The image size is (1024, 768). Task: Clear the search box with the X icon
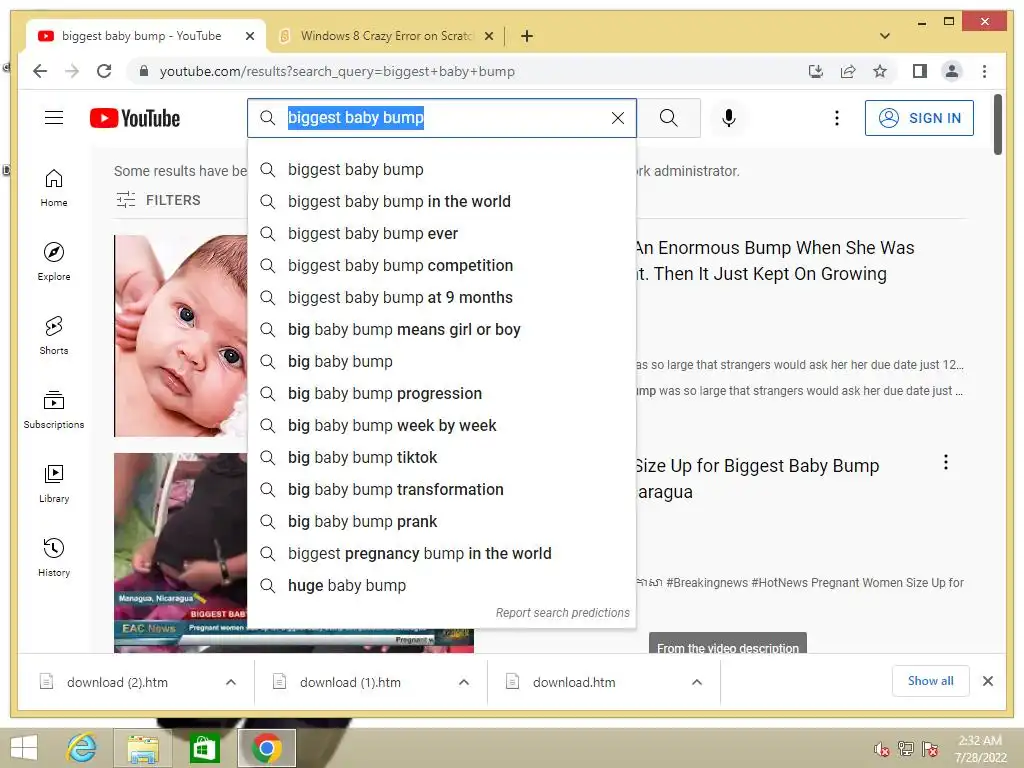[x=617, y=118]
